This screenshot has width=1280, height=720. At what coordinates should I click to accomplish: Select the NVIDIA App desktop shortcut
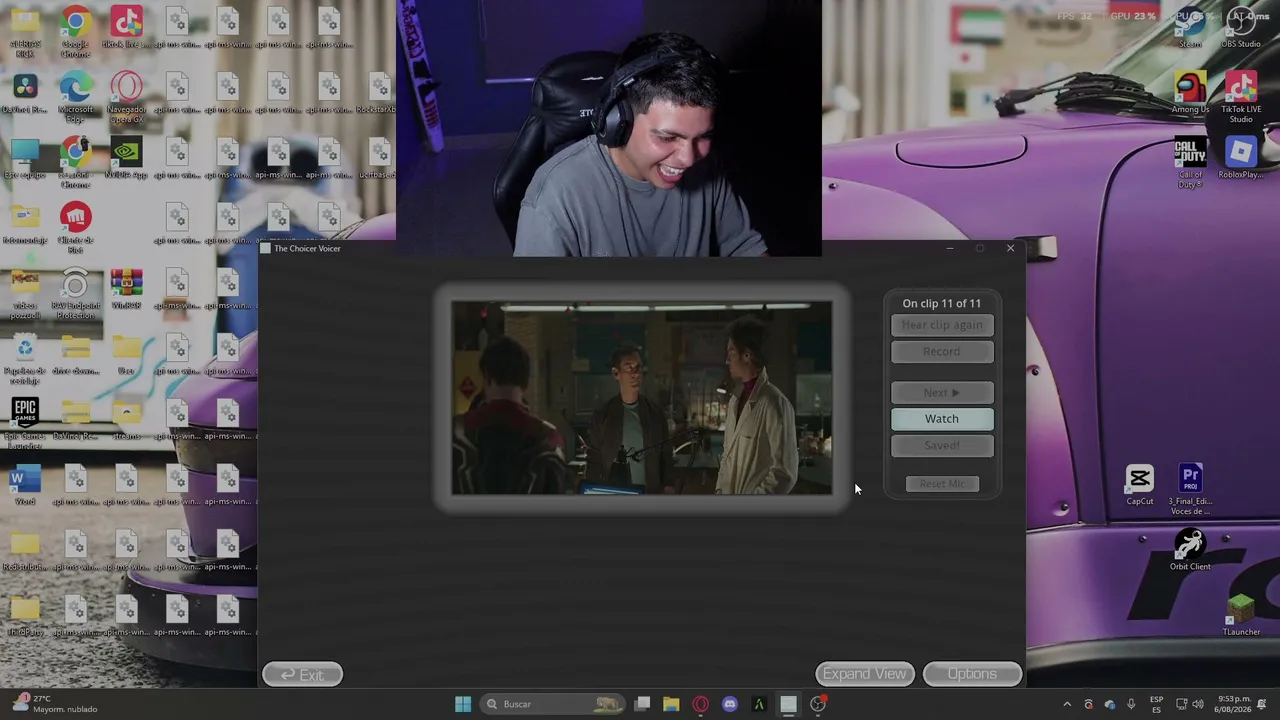(126, 160)
